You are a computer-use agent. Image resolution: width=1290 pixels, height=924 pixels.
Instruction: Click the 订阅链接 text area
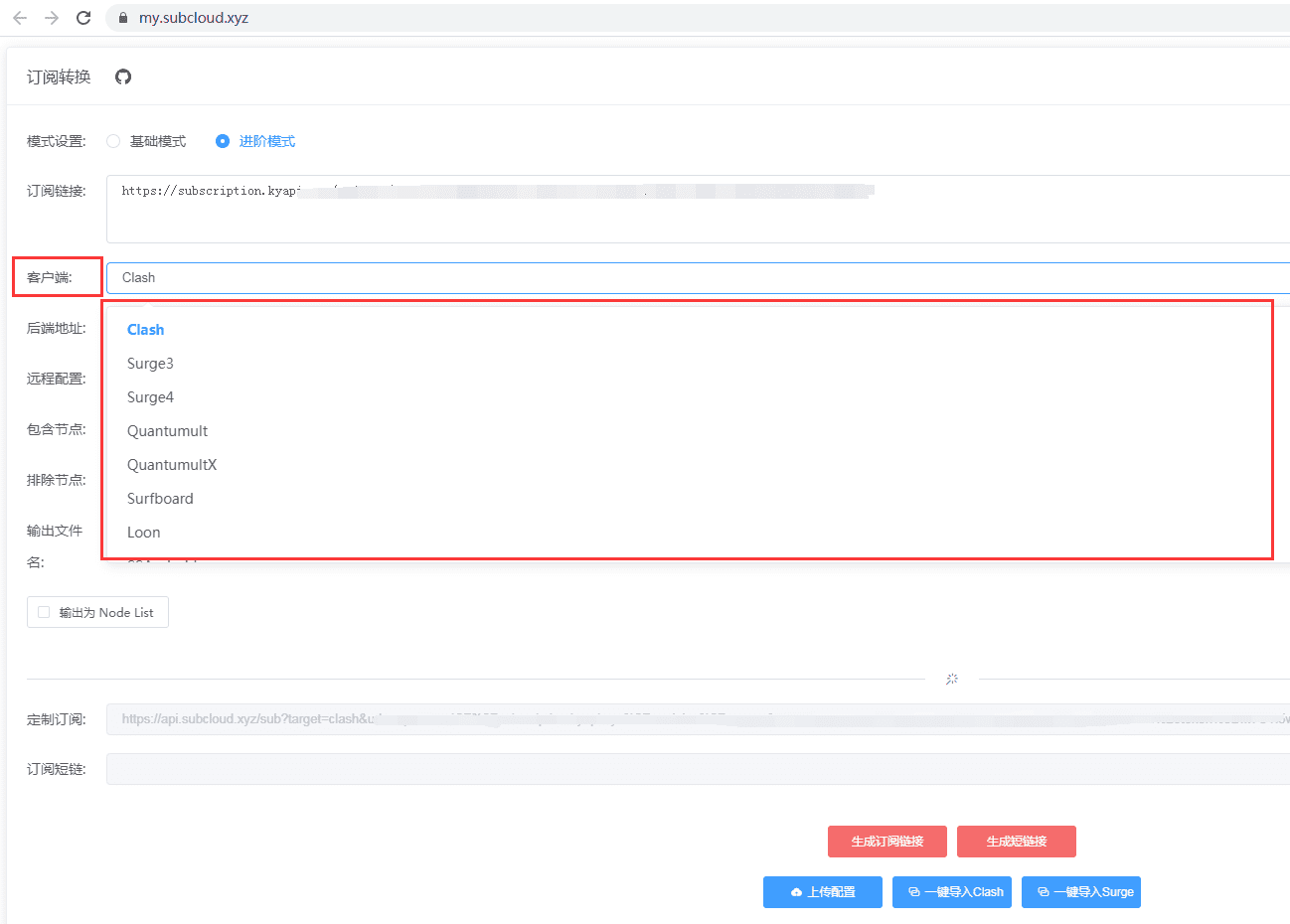click(x=698, y=209)
